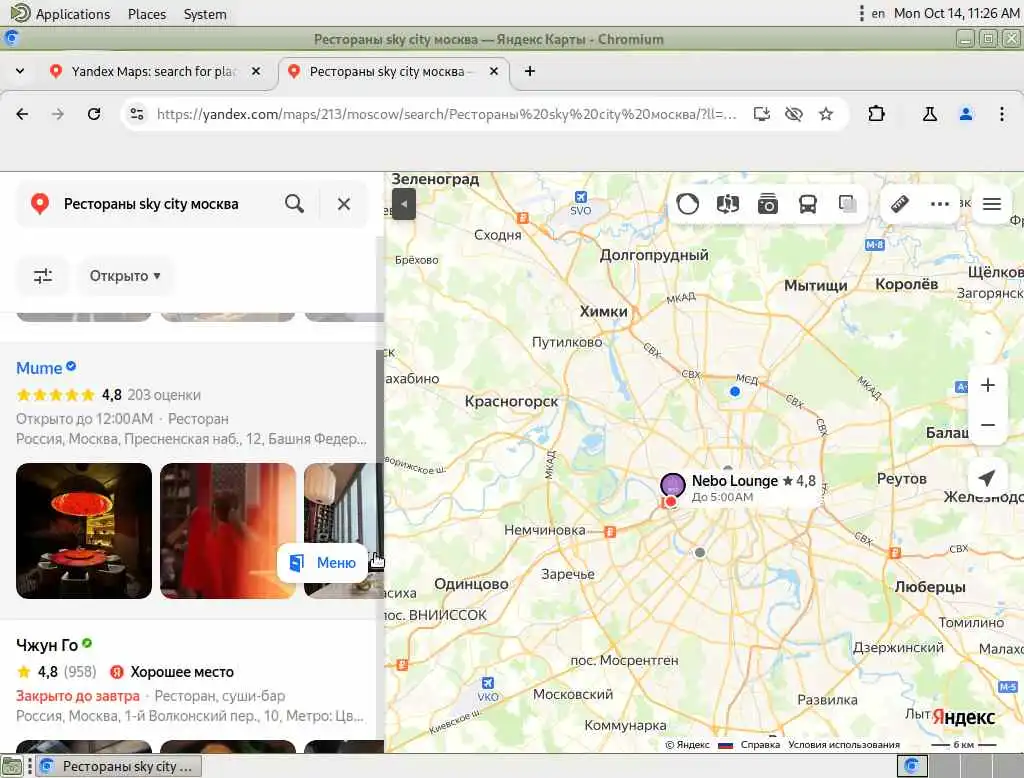Click the clock Mon Oct 14
The height and width of the screenshot is (778, 1024).
956,13
